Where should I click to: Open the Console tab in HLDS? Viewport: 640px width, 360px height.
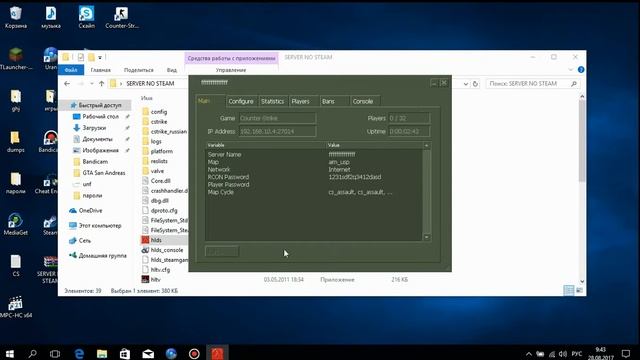[x=363, y=101]
